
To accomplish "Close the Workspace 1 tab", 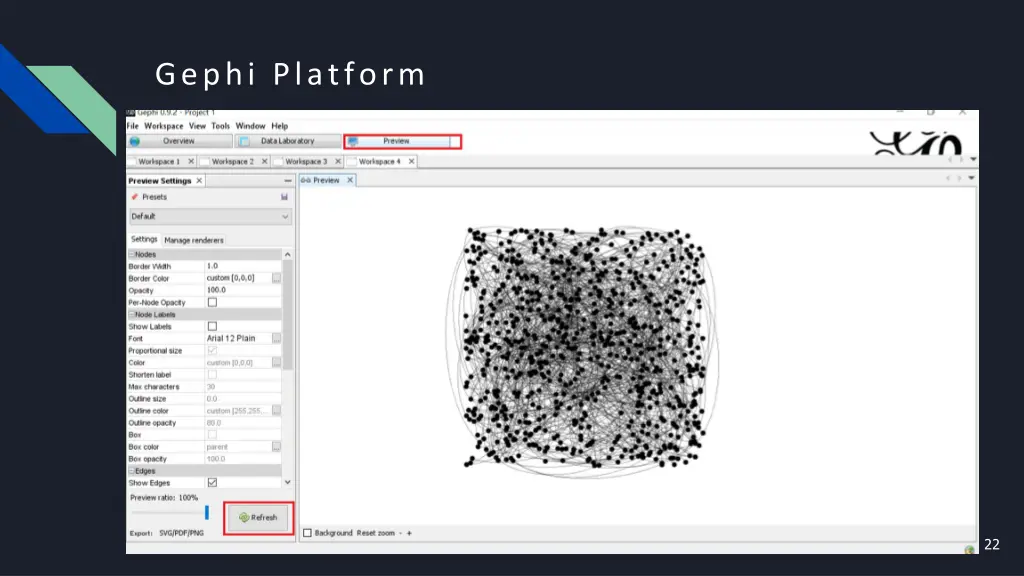I will click(191, 161).
